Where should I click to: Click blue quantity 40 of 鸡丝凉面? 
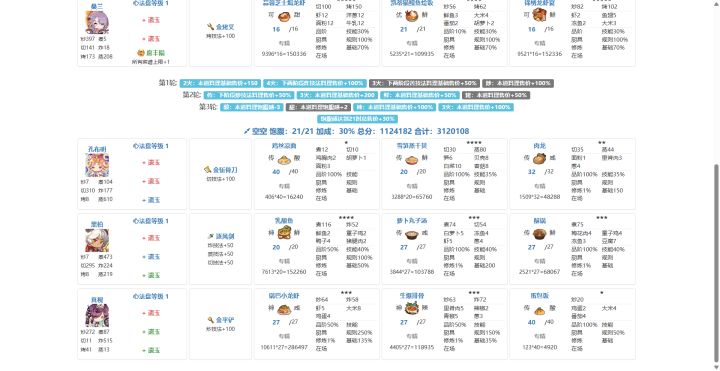[x=276, y=172]
